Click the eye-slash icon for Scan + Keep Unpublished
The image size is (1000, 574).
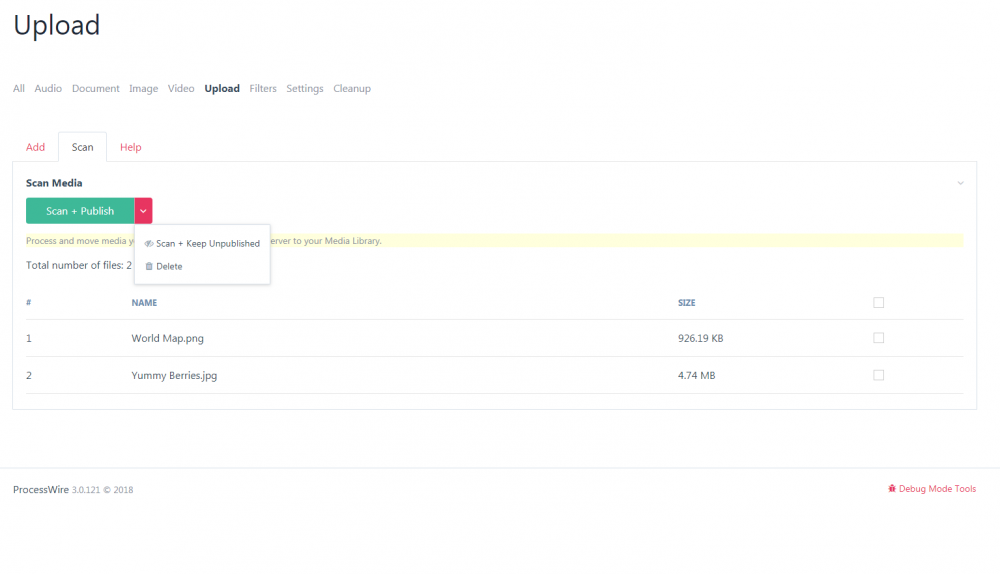[x=149, y=244]
